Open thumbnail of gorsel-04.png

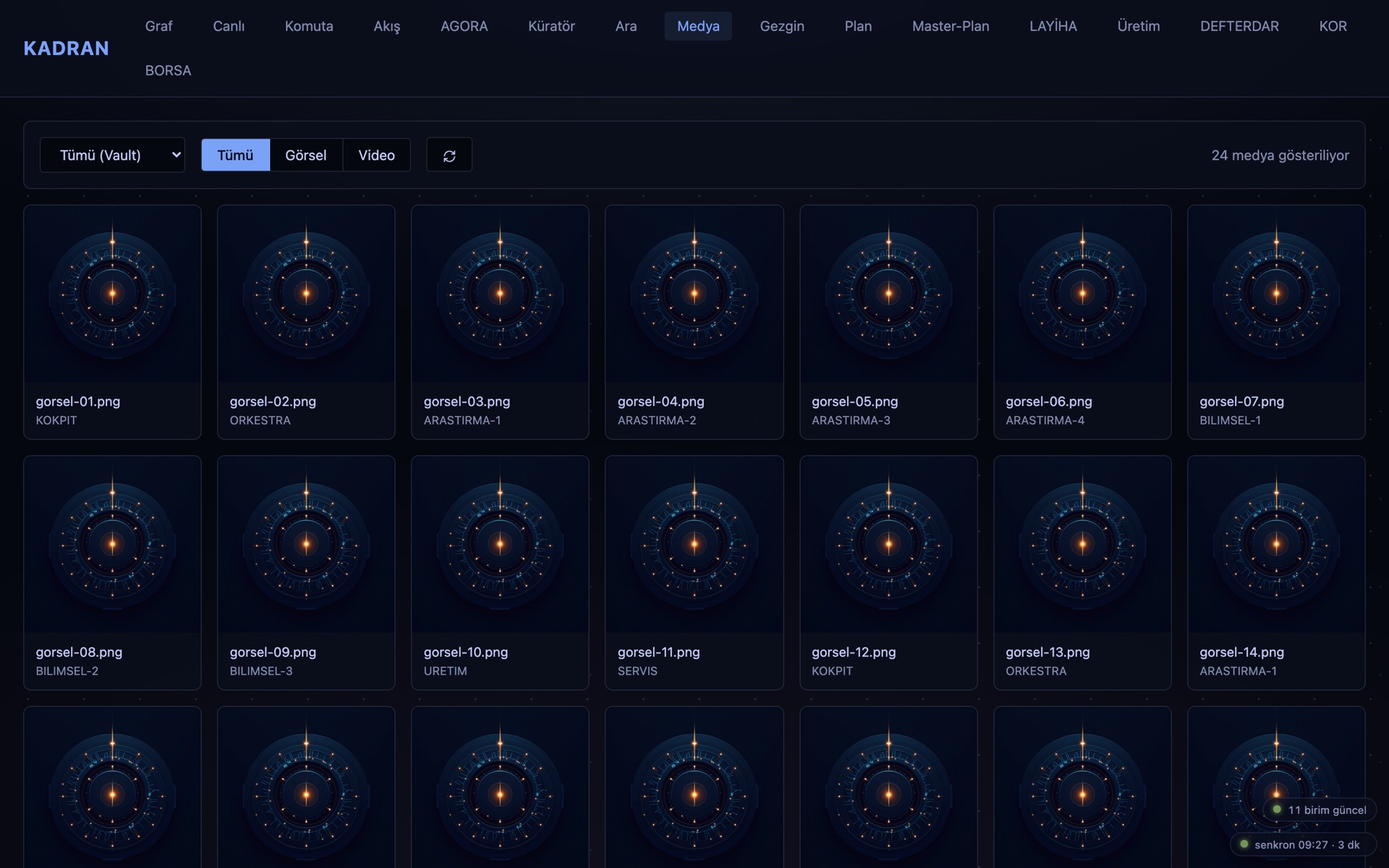coord(694,294)
